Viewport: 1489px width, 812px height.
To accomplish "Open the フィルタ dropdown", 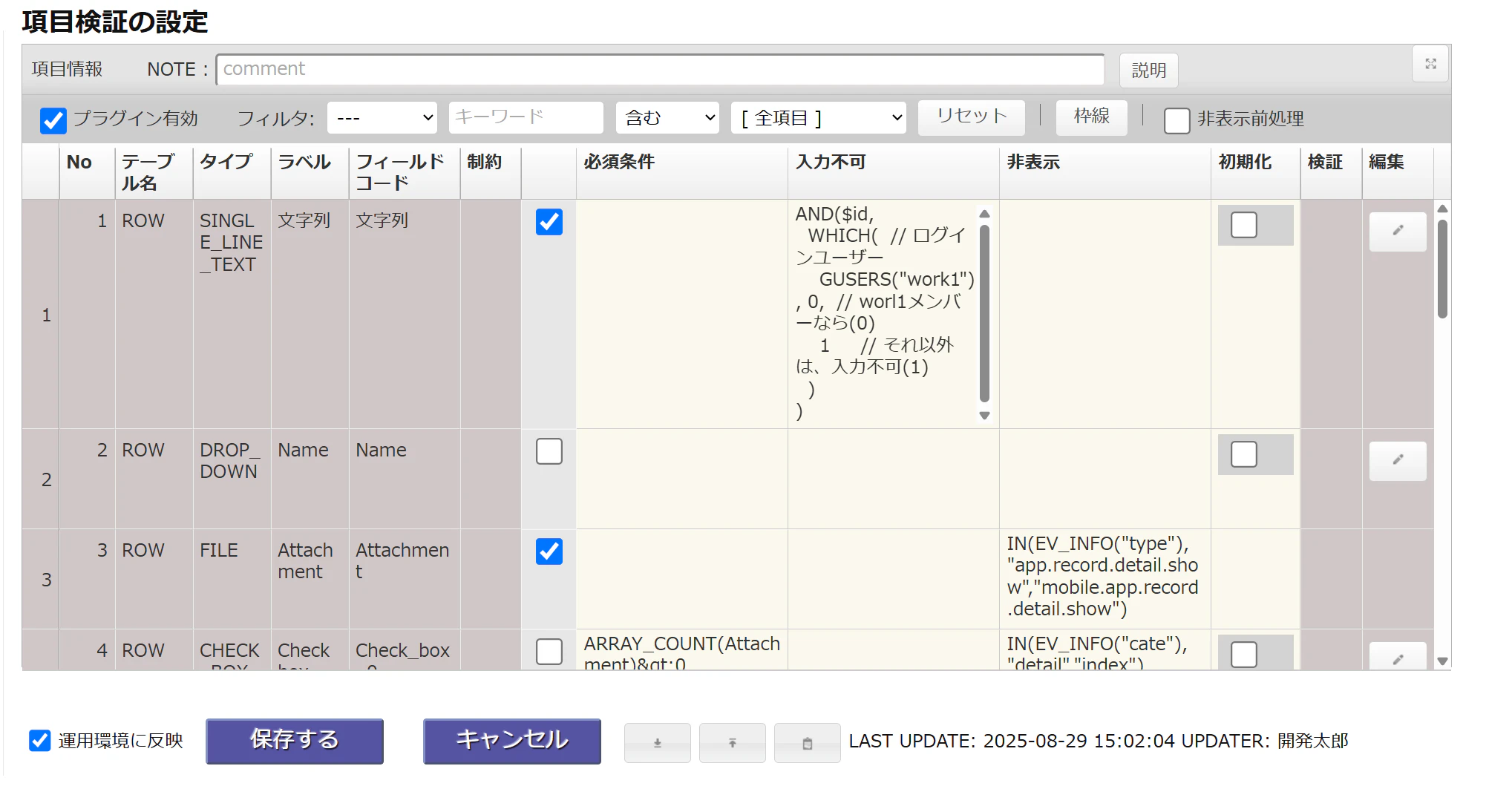I will 382,118.
